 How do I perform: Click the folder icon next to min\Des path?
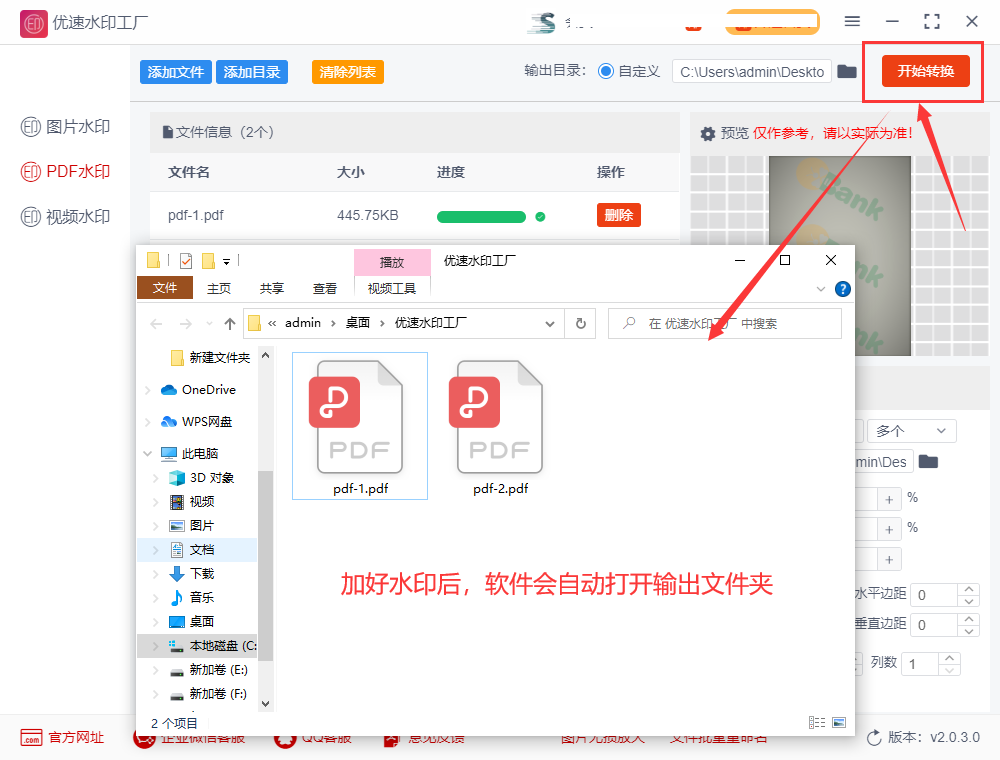pyautogui.click(x=928, y=462)
